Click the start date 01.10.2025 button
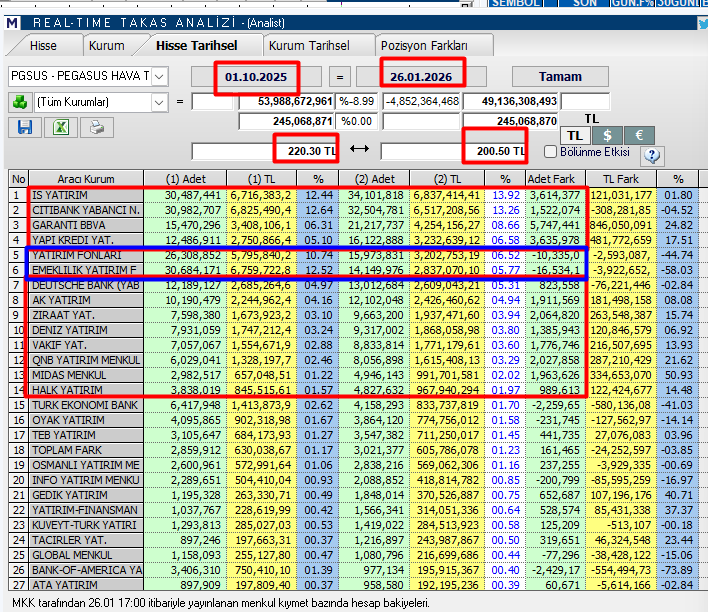Image resolution: width=708 pixels, height=612 pixels. coord(256,77)
